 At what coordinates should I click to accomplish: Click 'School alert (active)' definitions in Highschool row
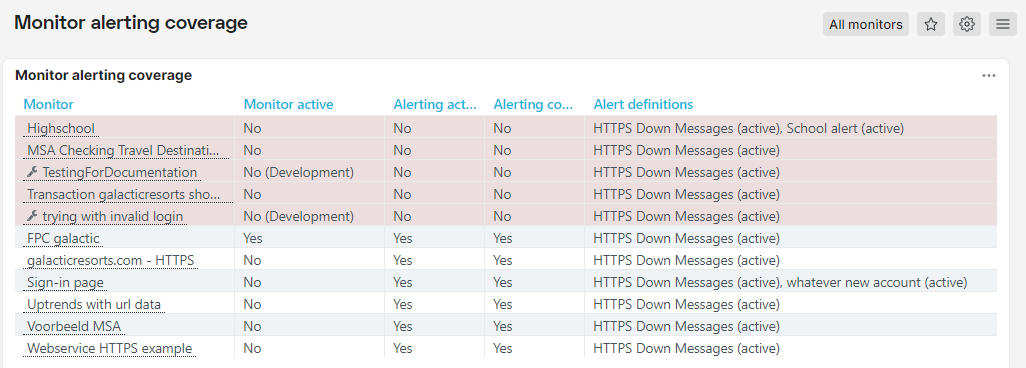coord(845,128)
